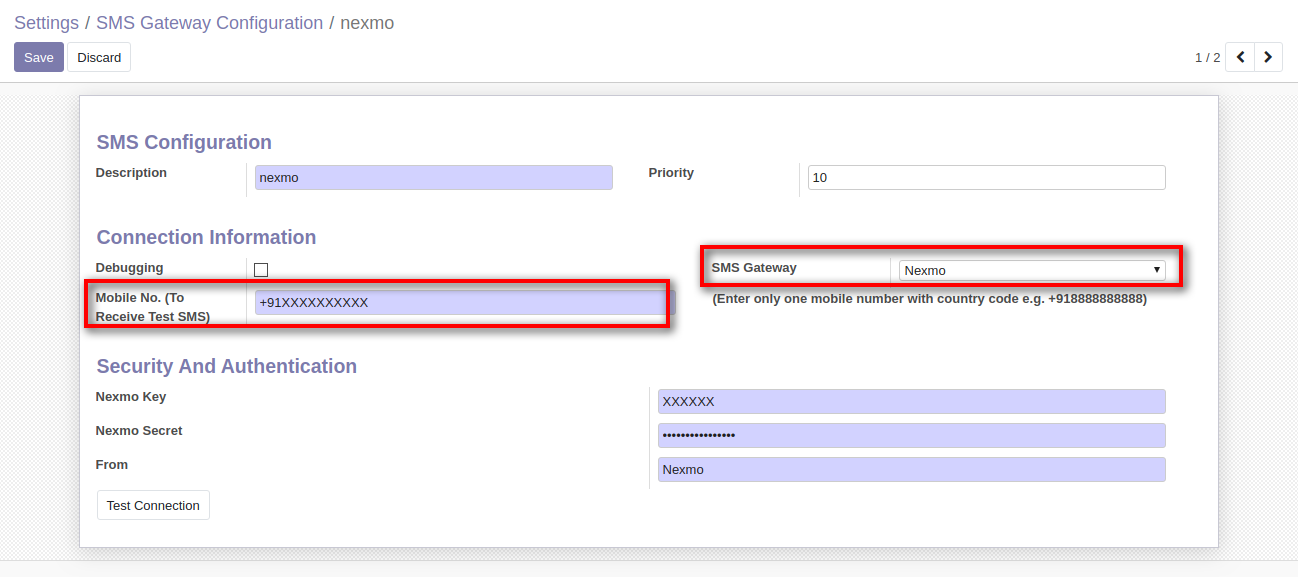Screen dimensions: 1298x577
Task: Click the Settings breadcrumb link
Action: (46, 22)
